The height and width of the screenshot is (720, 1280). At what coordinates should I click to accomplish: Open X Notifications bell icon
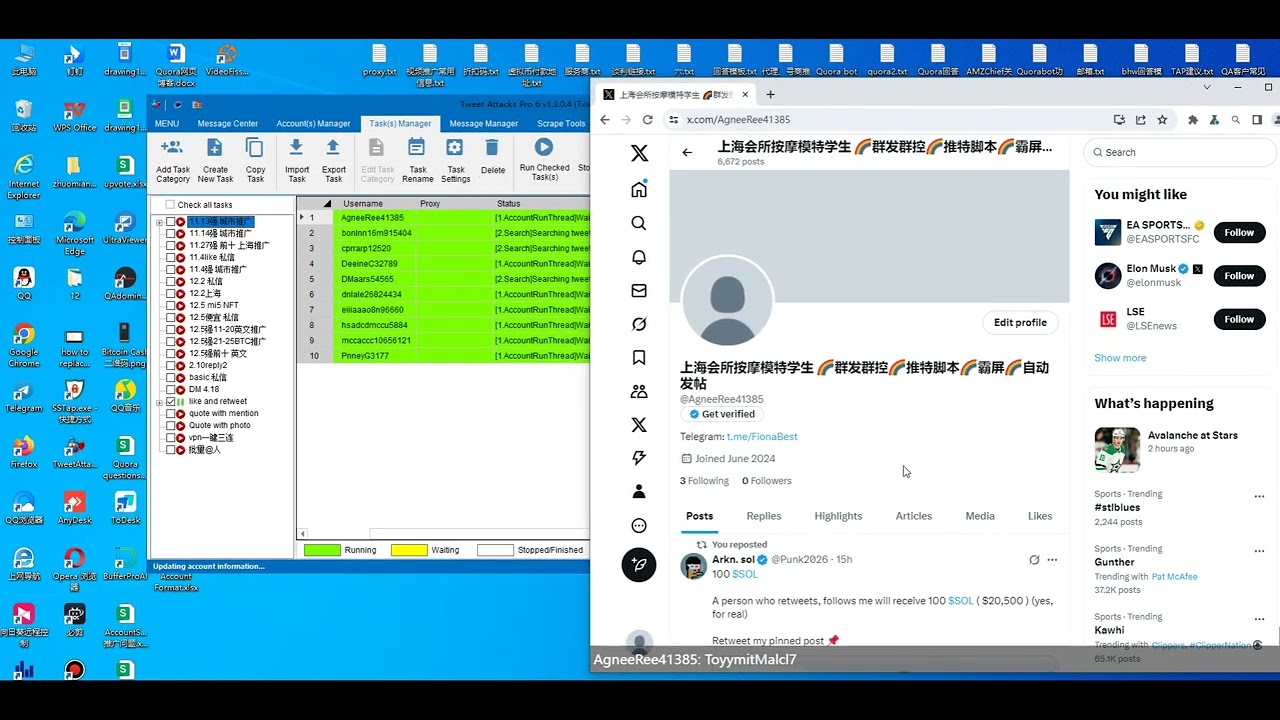639,257
